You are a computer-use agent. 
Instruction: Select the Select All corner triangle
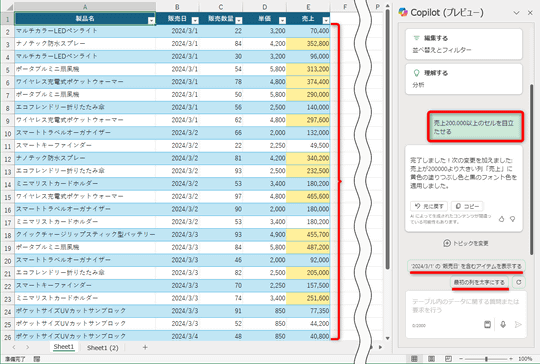tap(10, 7)
